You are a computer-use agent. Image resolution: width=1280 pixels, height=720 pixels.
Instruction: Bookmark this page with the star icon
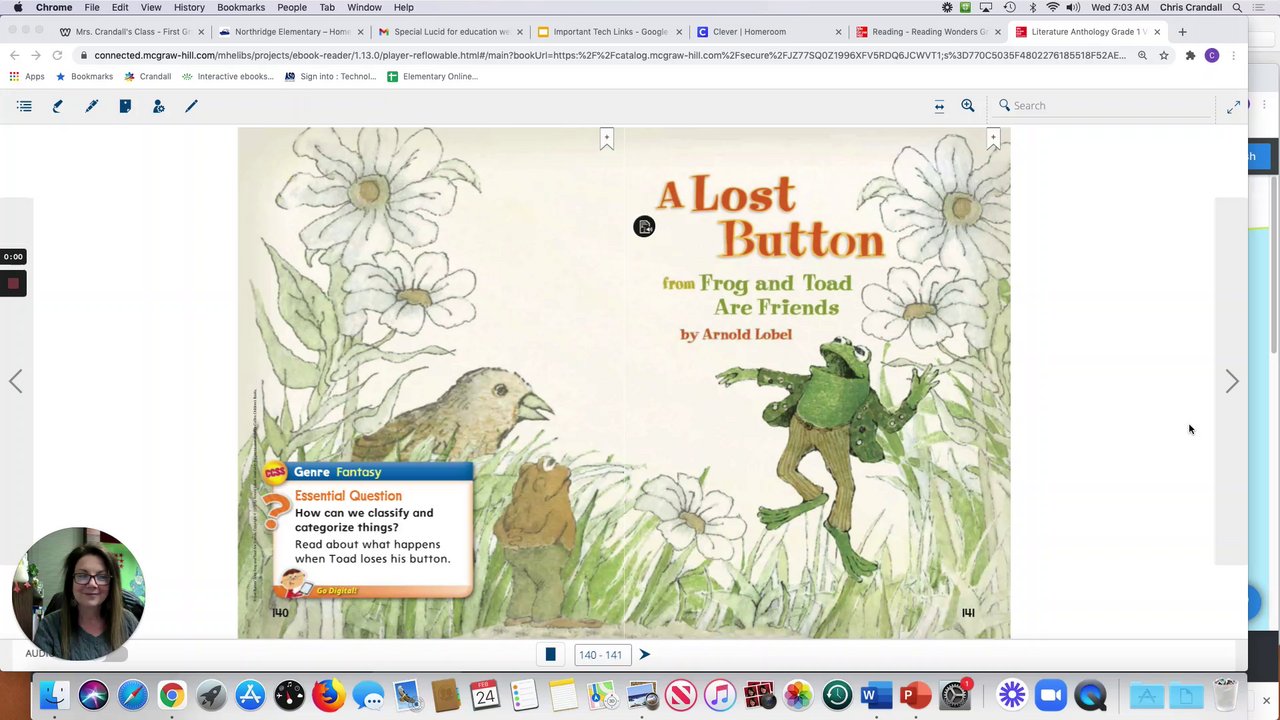coord(1164,56)
